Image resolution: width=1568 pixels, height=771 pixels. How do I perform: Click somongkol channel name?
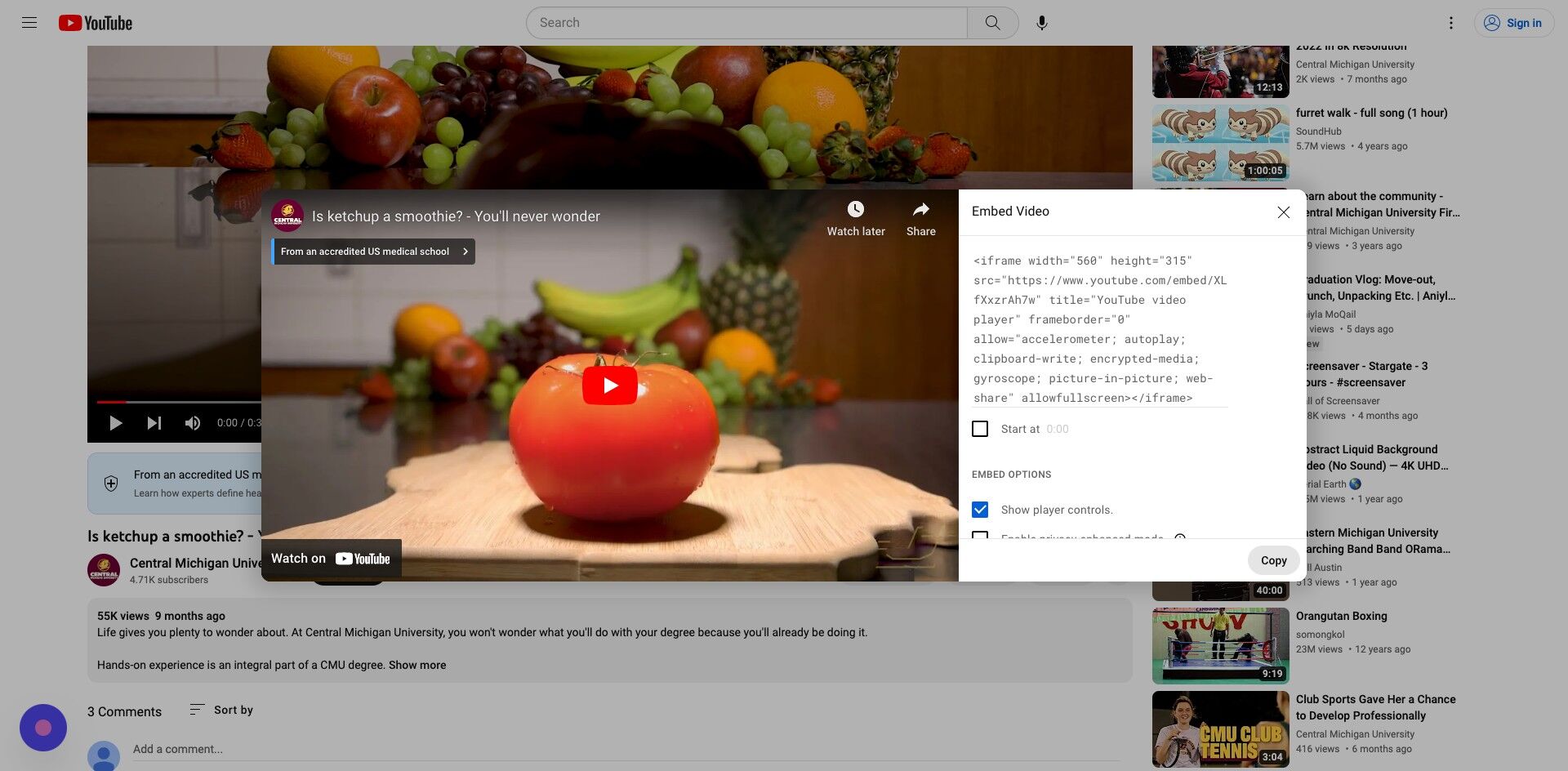pyautogui.click(x=1320, y=635)
